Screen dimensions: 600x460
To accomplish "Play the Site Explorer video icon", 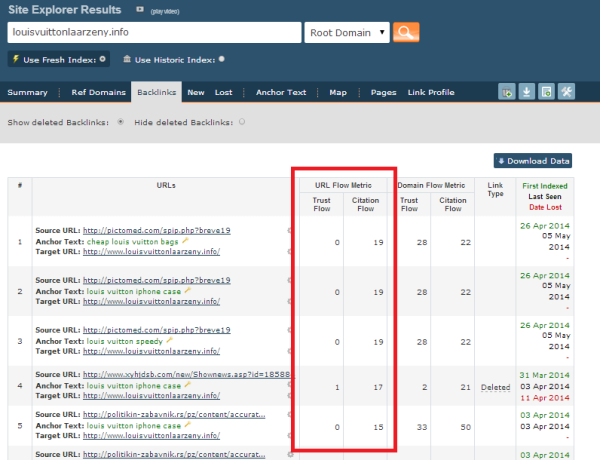I will (140, 10).
